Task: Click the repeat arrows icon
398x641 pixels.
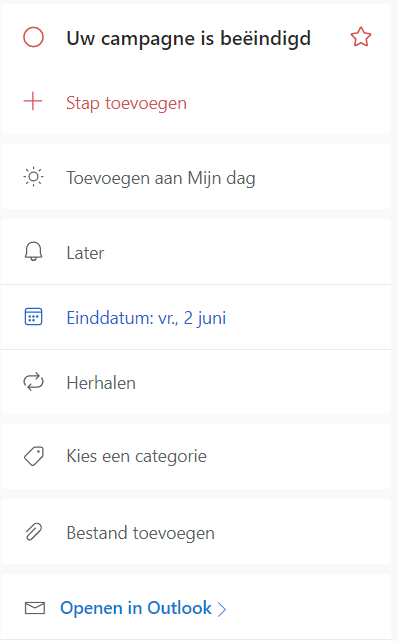Action: tap(34, 382)
